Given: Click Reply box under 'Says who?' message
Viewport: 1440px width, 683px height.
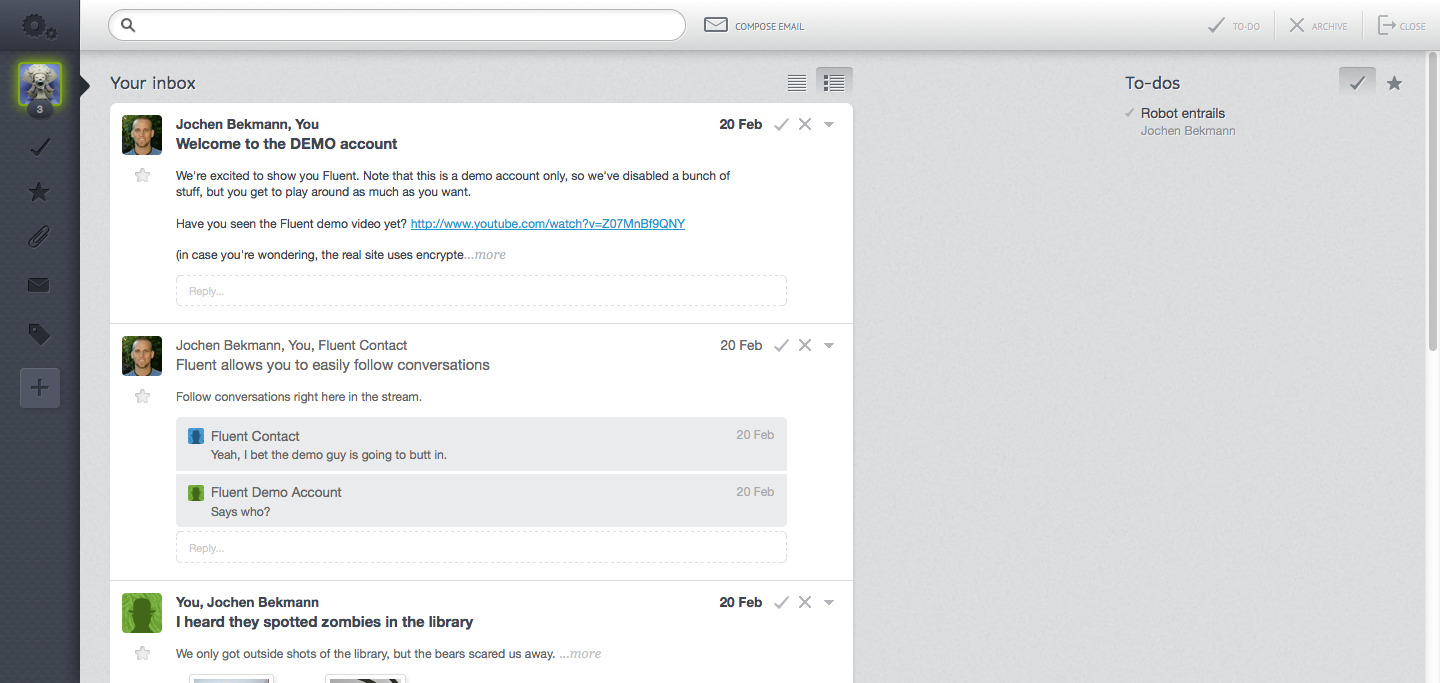Looking at the screenshot, I should pyautogui.click(x=481, y=547).
